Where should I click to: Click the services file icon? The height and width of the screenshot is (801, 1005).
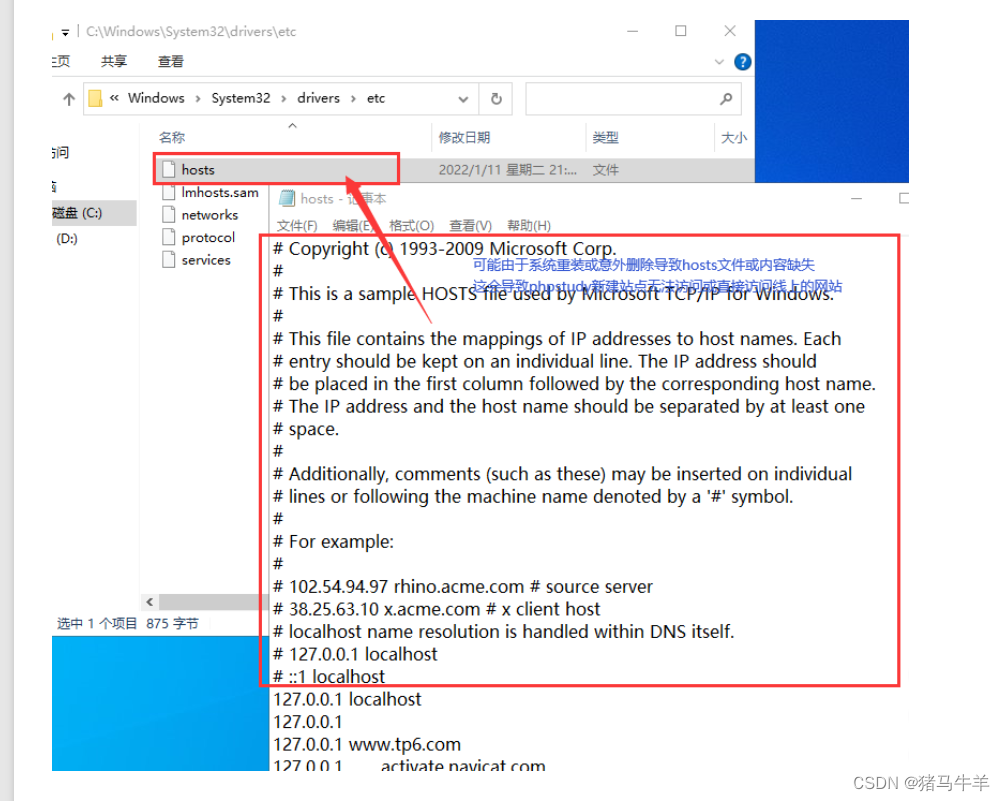pyautogui.click(x=169, y=260)
